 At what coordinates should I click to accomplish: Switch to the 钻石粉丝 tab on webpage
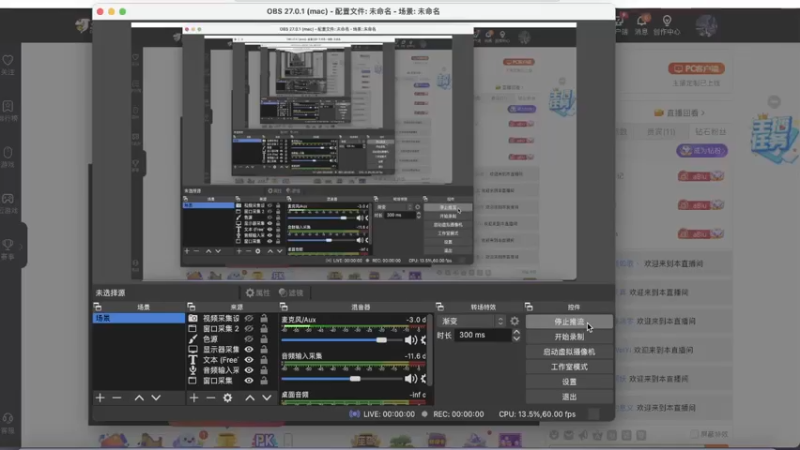click(710, 132)
